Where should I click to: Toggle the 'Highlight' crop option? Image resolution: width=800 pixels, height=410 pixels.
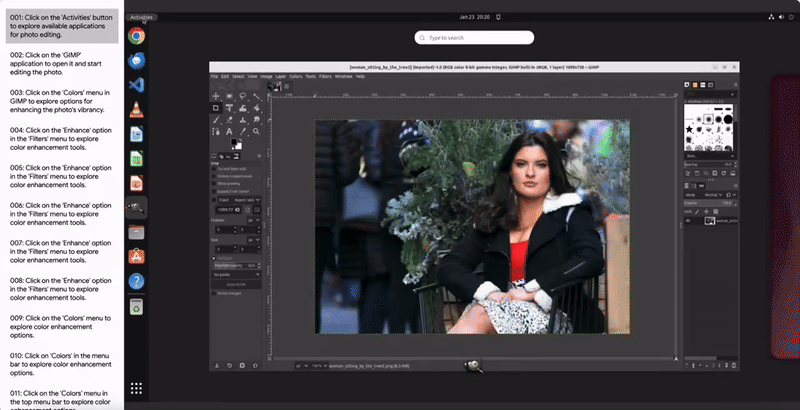pyautogui.click(x=214, y=259)
